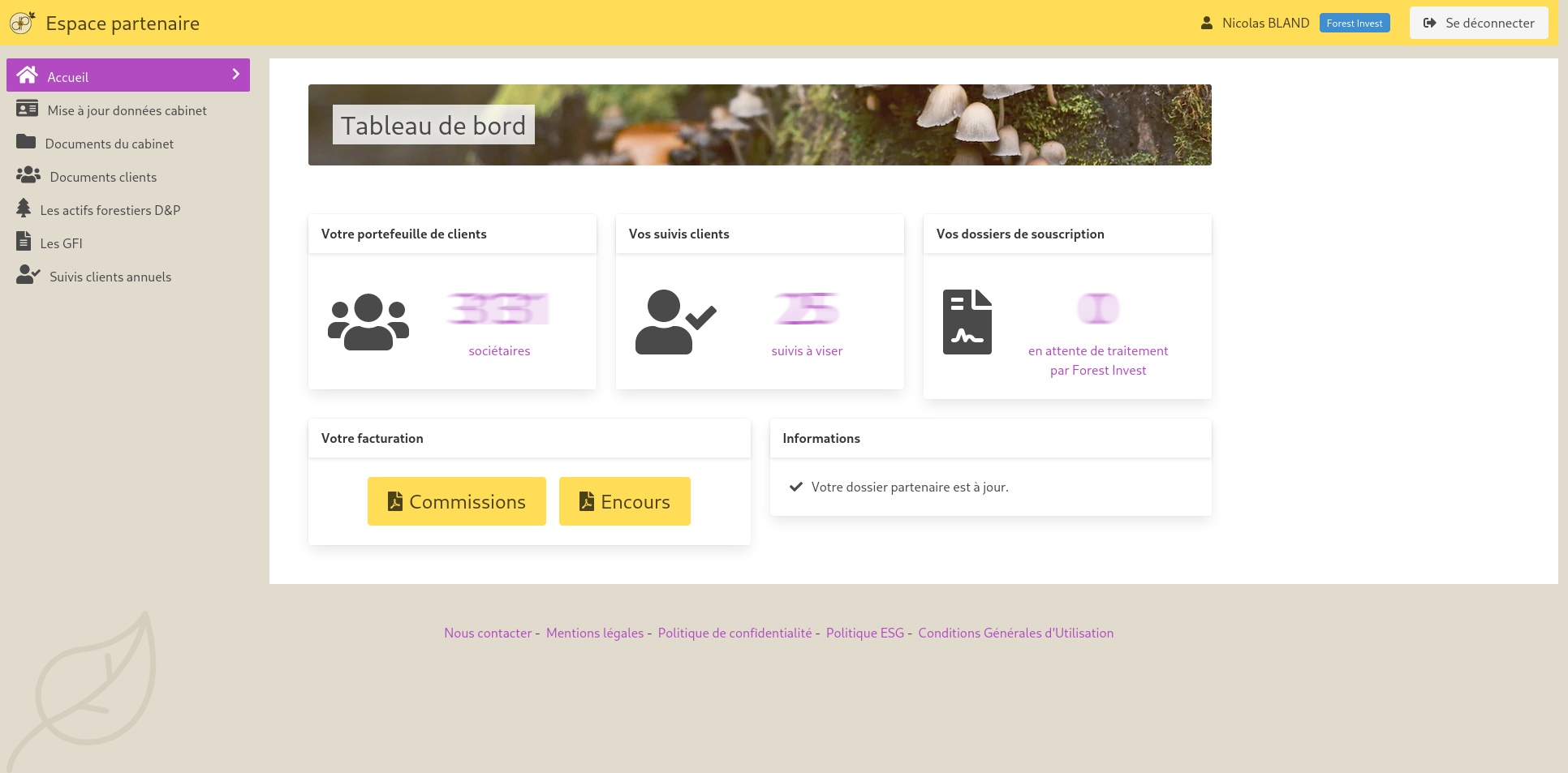Click the folder icon for Documents du cabinet
The height and width of the screenshot is (773, 1568).
(x=26, y=142)
